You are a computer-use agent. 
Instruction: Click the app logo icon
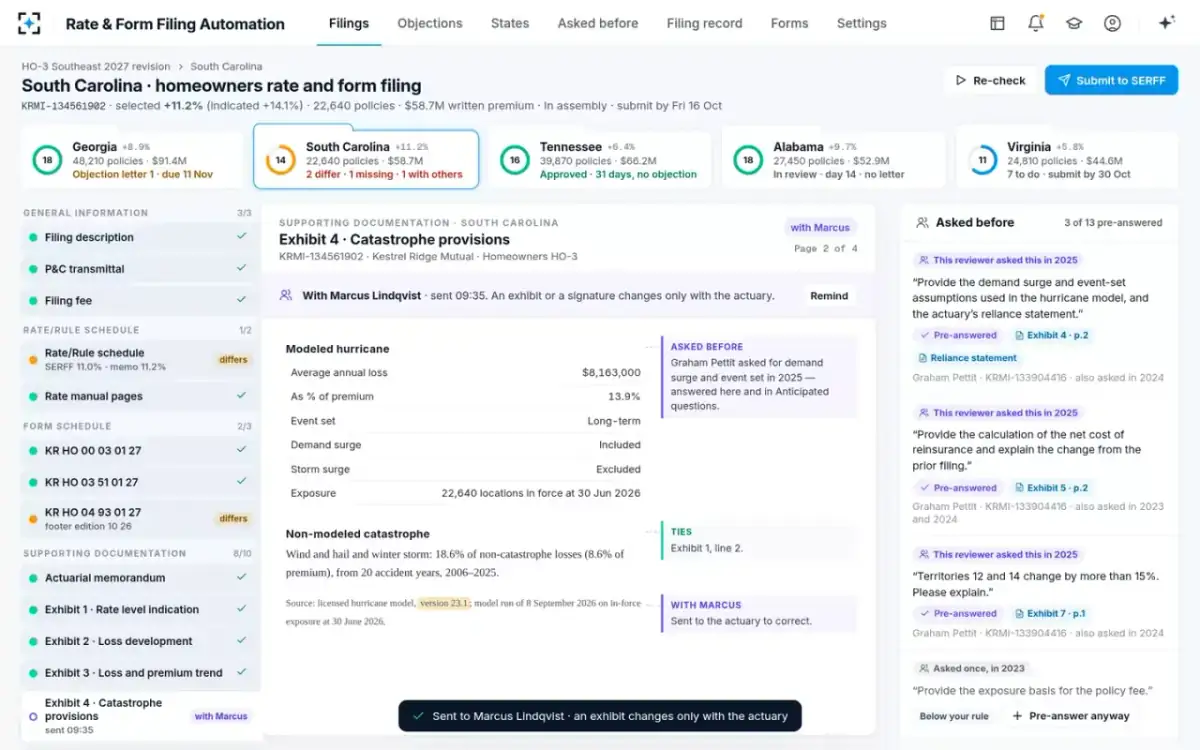pyautogui.click(x=30, y=23)
